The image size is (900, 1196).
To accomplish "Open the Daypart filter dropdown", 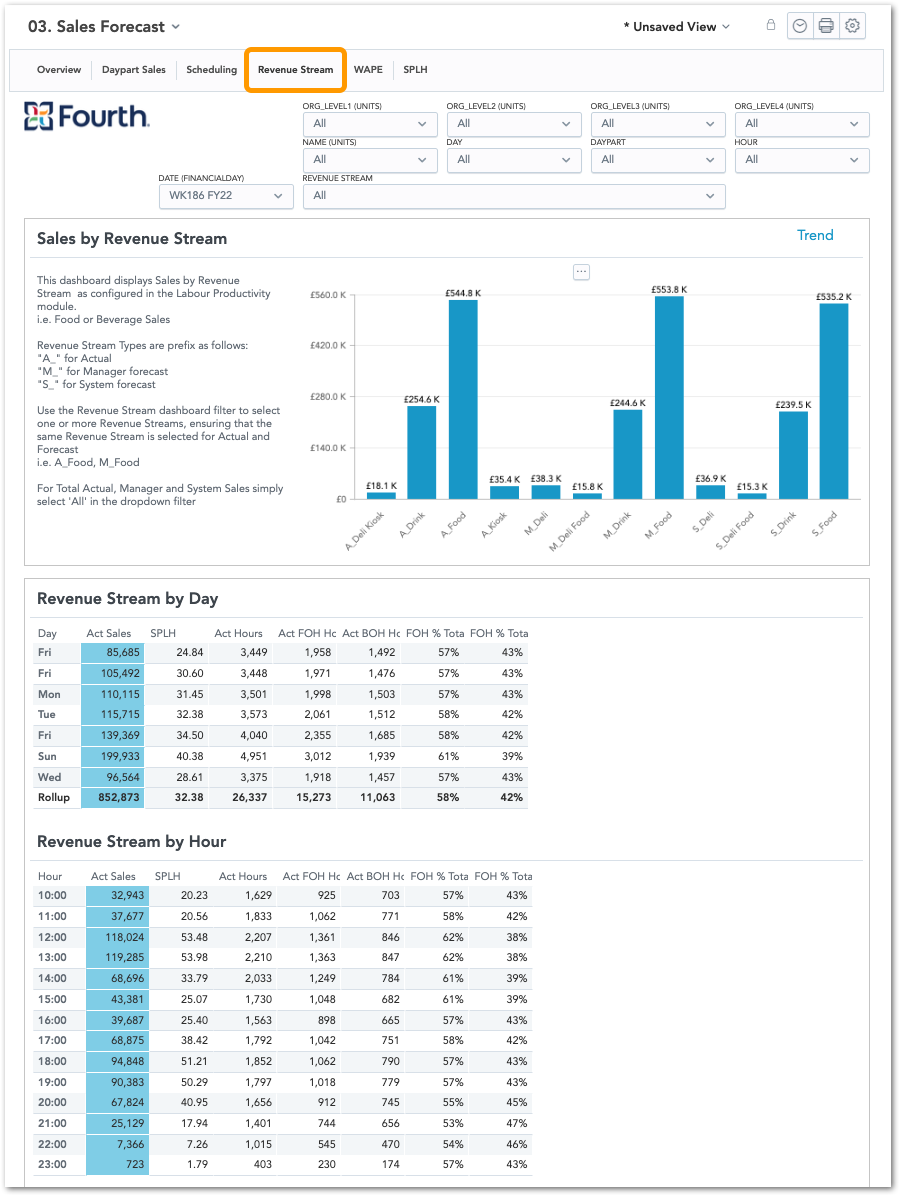I will pos(658,160).
